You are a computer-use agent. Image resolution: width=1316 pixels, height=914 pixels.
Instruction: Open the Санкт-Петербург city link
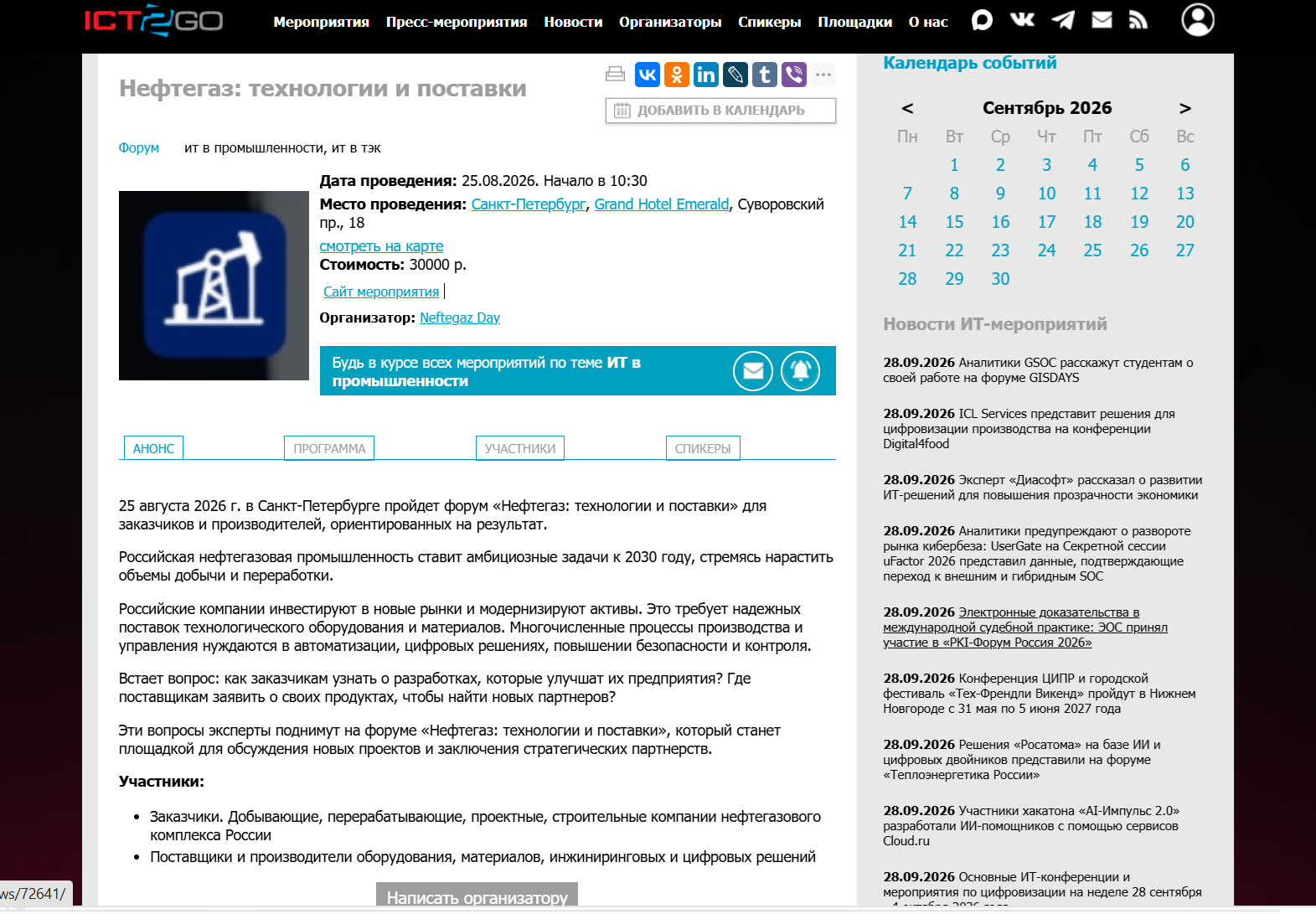click(x=529, y=204)
